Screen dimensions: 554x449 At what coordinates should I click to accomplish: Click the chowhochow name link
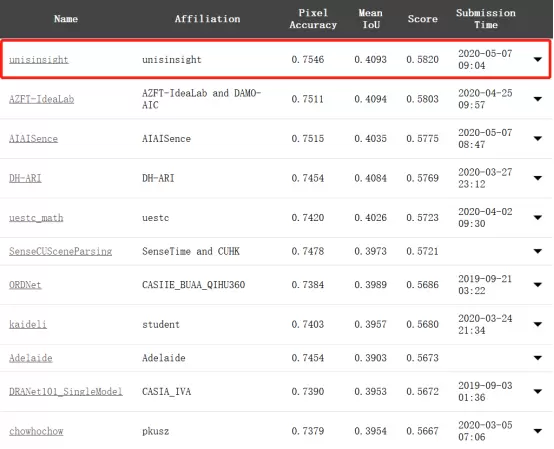(x=36, y=431)
